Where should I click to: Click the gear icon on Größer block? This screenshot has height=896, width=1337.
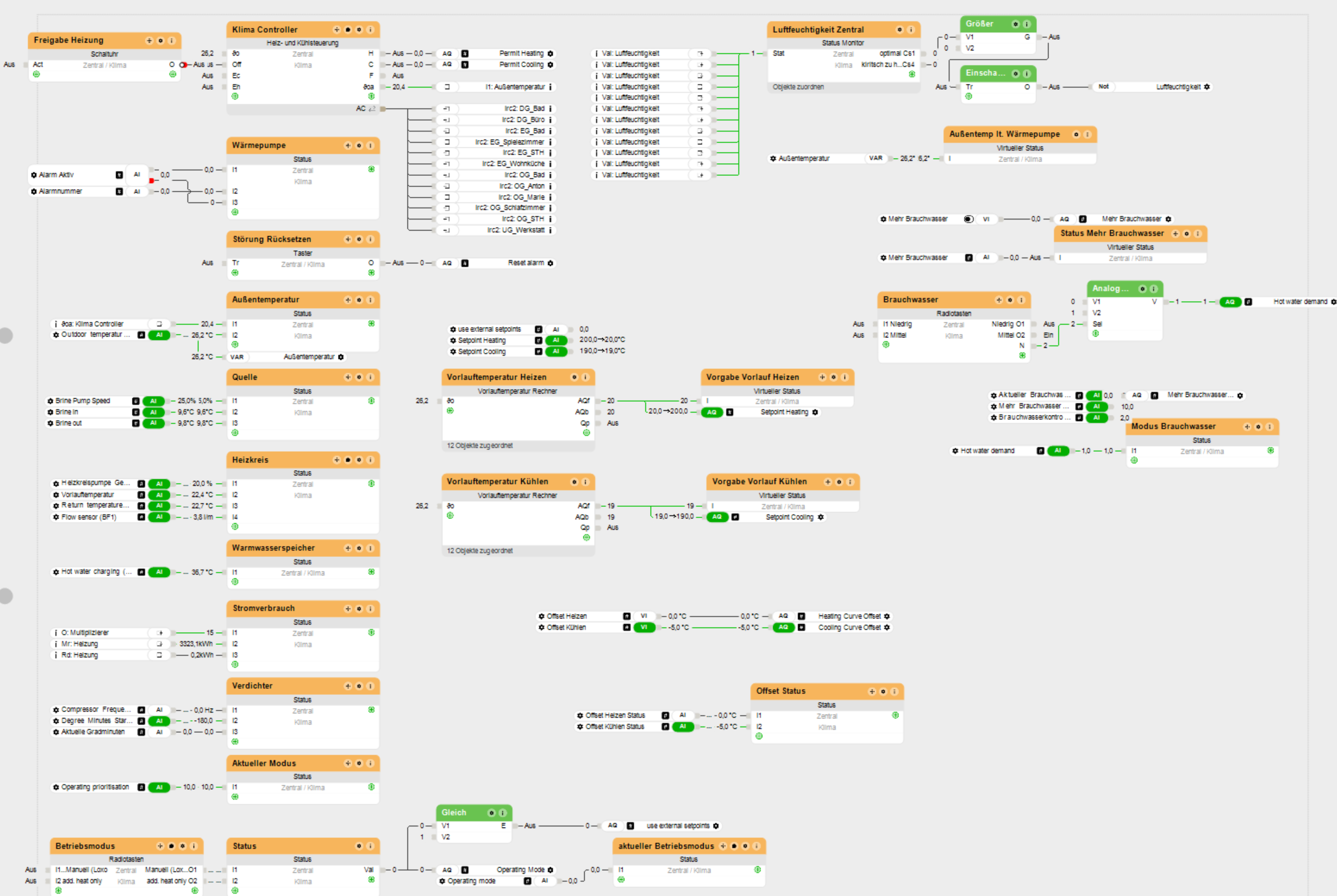tap(1016, 24)
